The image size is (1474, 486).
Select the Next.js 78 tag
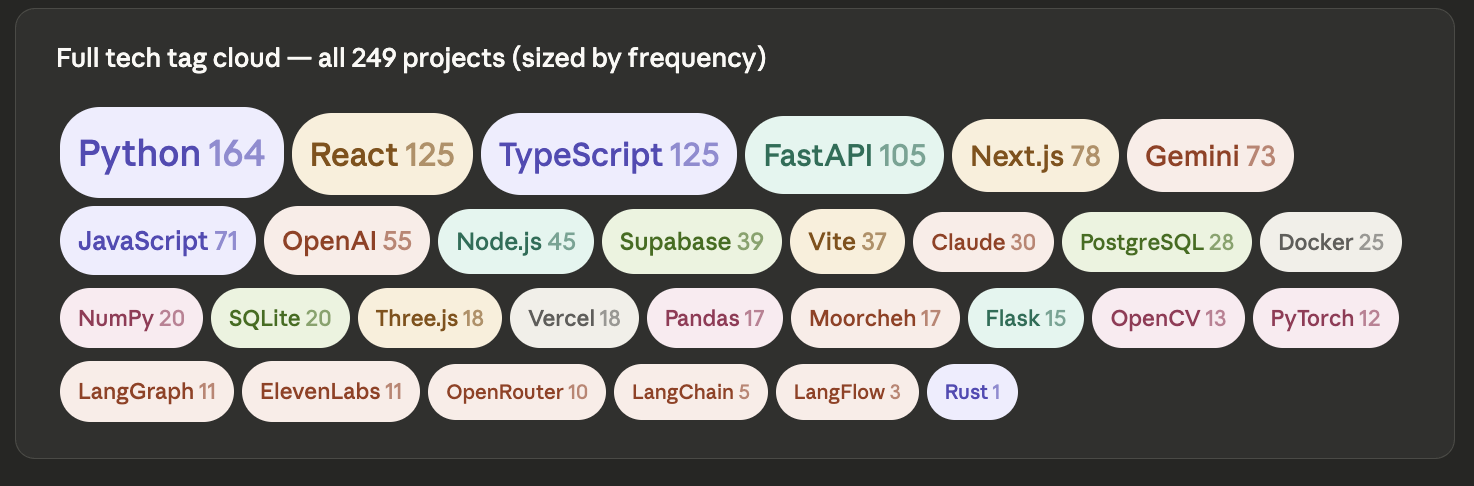click(x=1035, y=156)
